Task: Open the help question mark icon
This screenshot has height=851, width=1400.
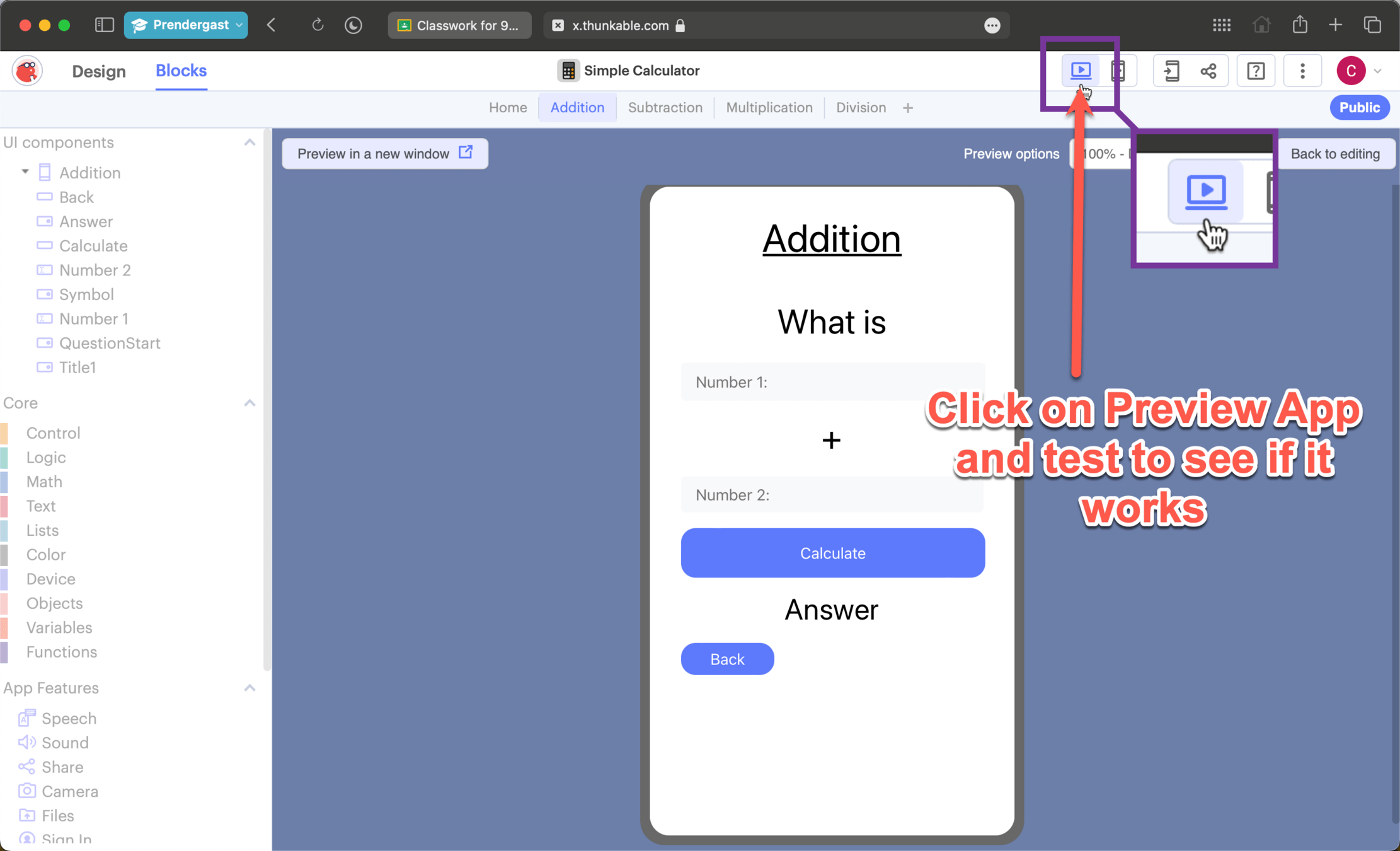Action: point(1256,71)
